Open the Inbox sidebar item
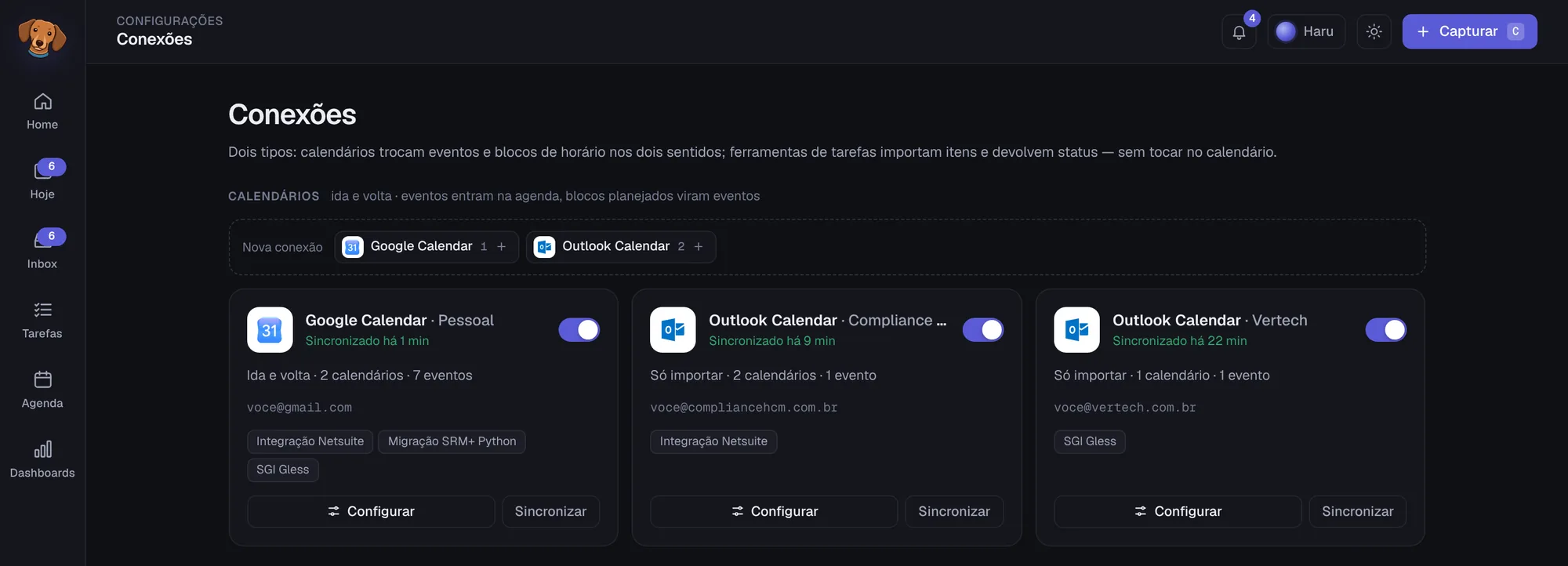 42,251
